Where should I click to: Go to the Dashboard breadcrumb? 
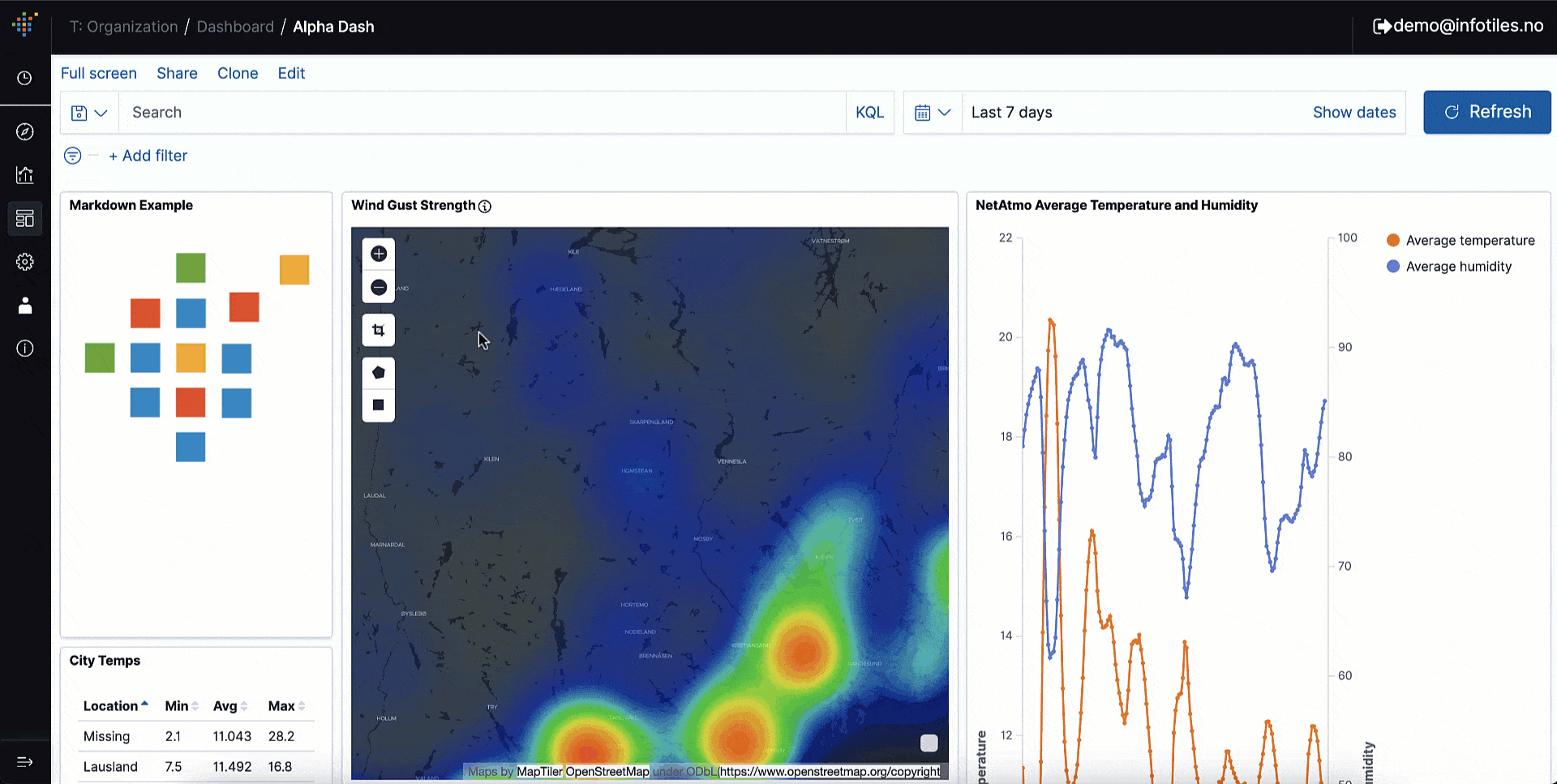tap(235, 27)
